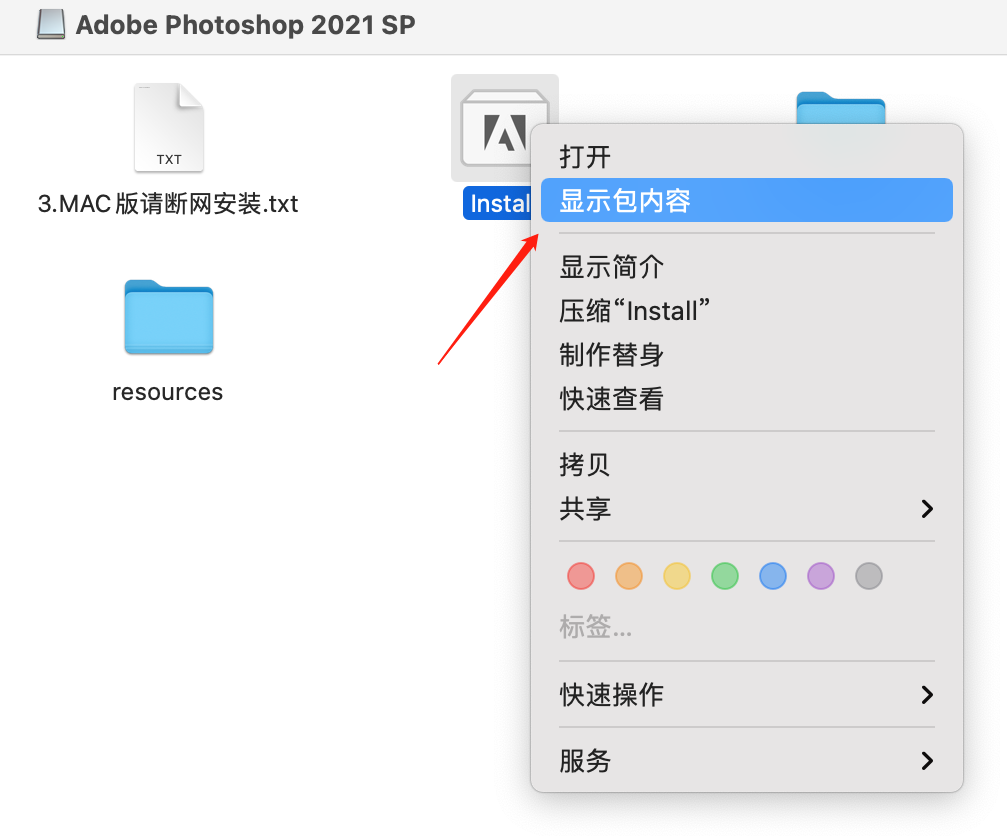
Task: Apply the gray tag color
Action: pyautogui.click(x=869, y=576)
